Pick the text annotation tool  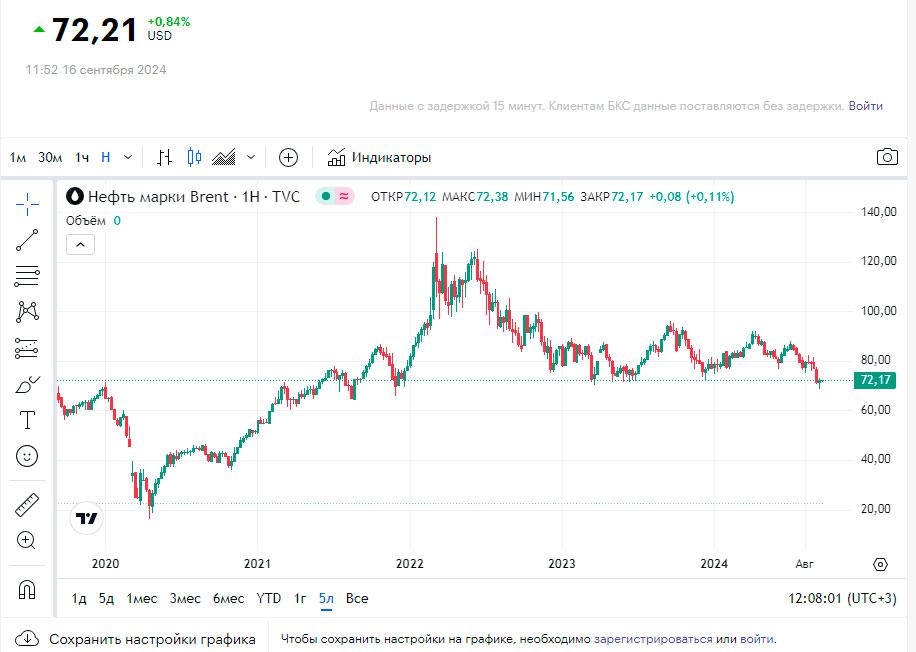(x=27, y=420)
